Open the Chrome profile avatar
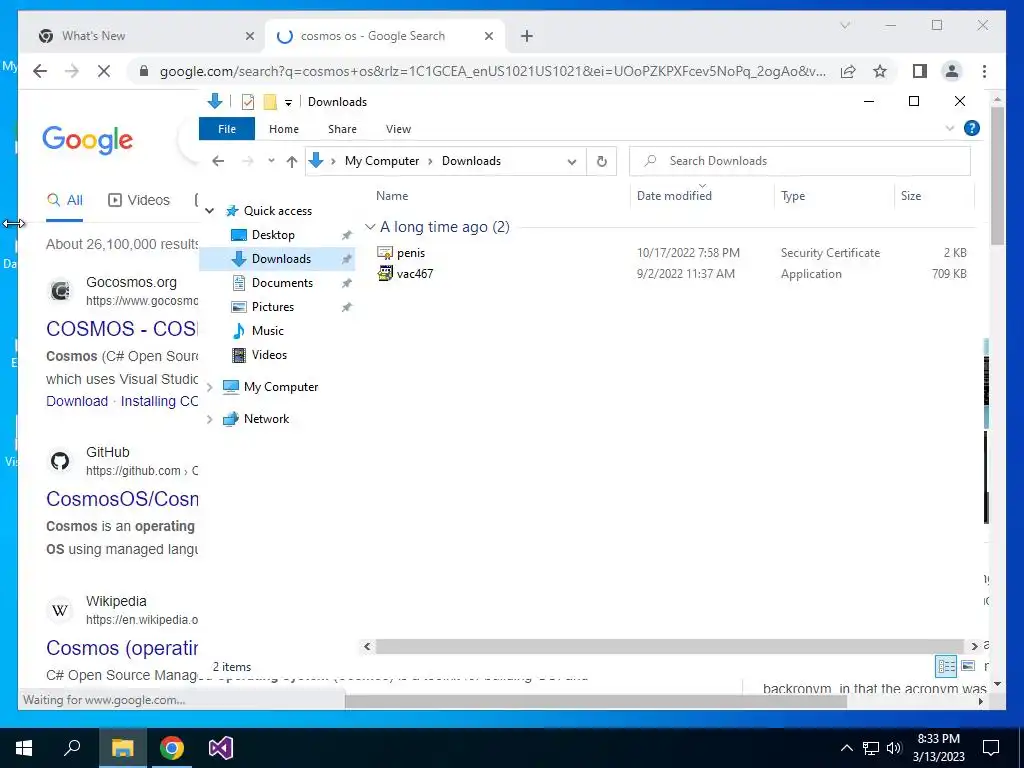Image resolution: width=1024 pixels, height=768 pixels. pyautogui.click(x=952, y=71)
